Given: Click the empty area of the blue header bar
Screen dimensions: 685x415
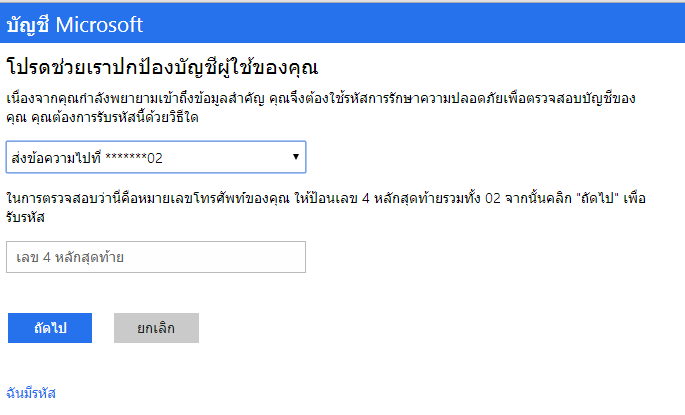Looking at the screenshot, I should coord(415,24).
